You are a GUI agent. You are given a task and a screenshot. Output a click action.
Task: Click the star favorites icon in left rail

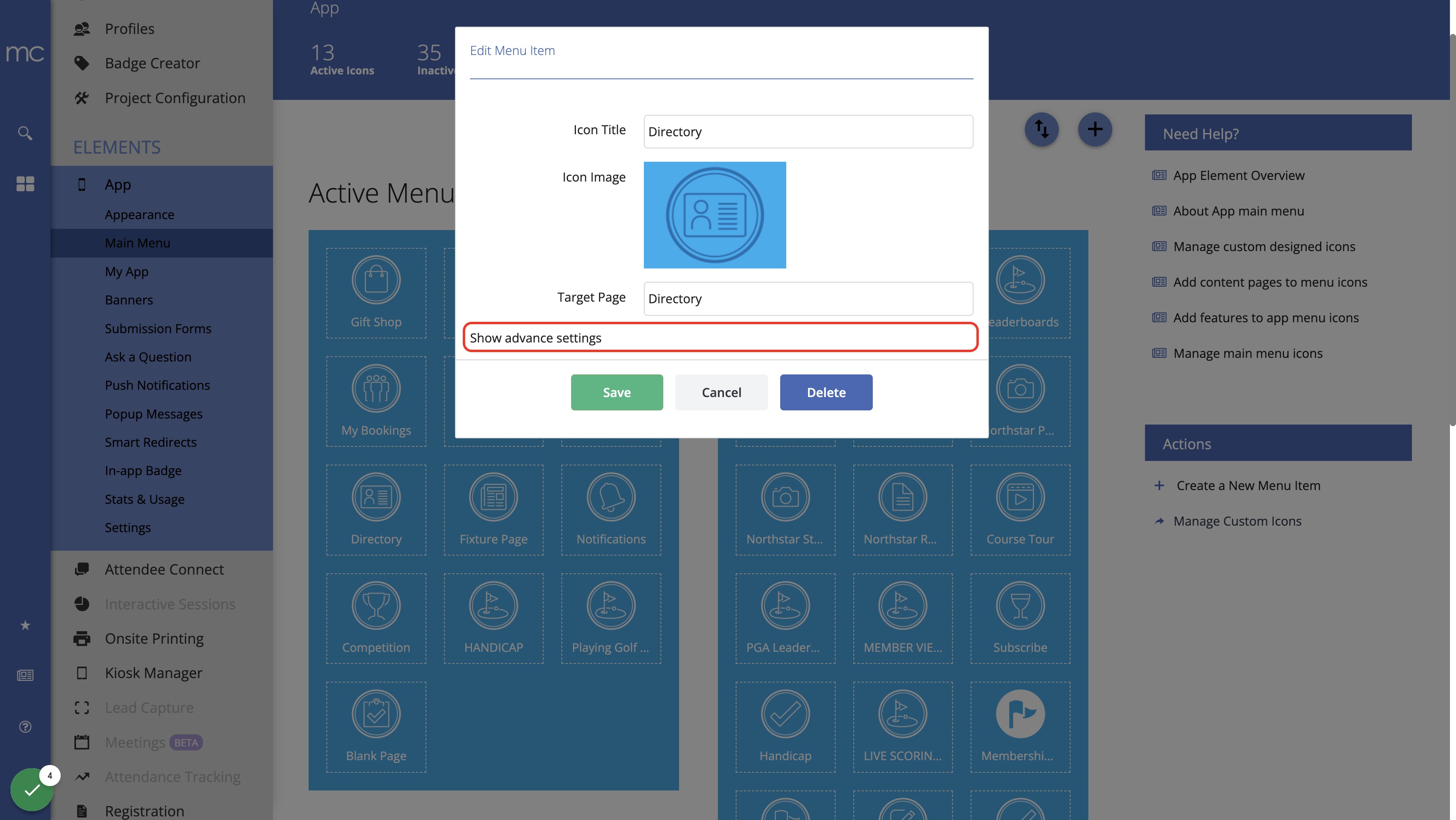(25, 625)
